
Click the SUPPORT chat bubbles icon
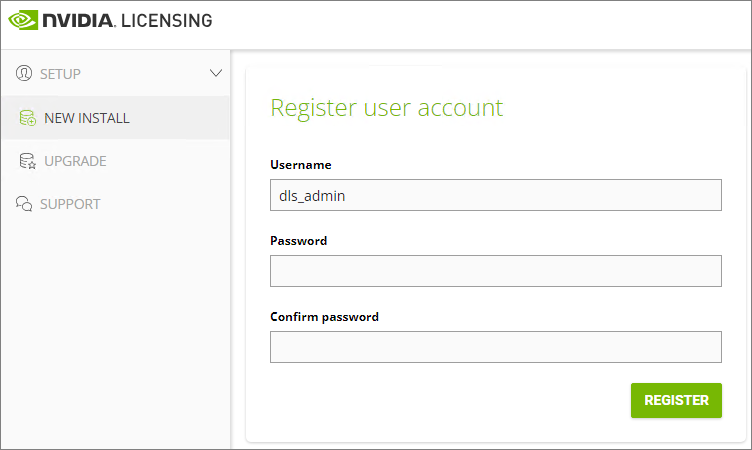pos(25,204)
